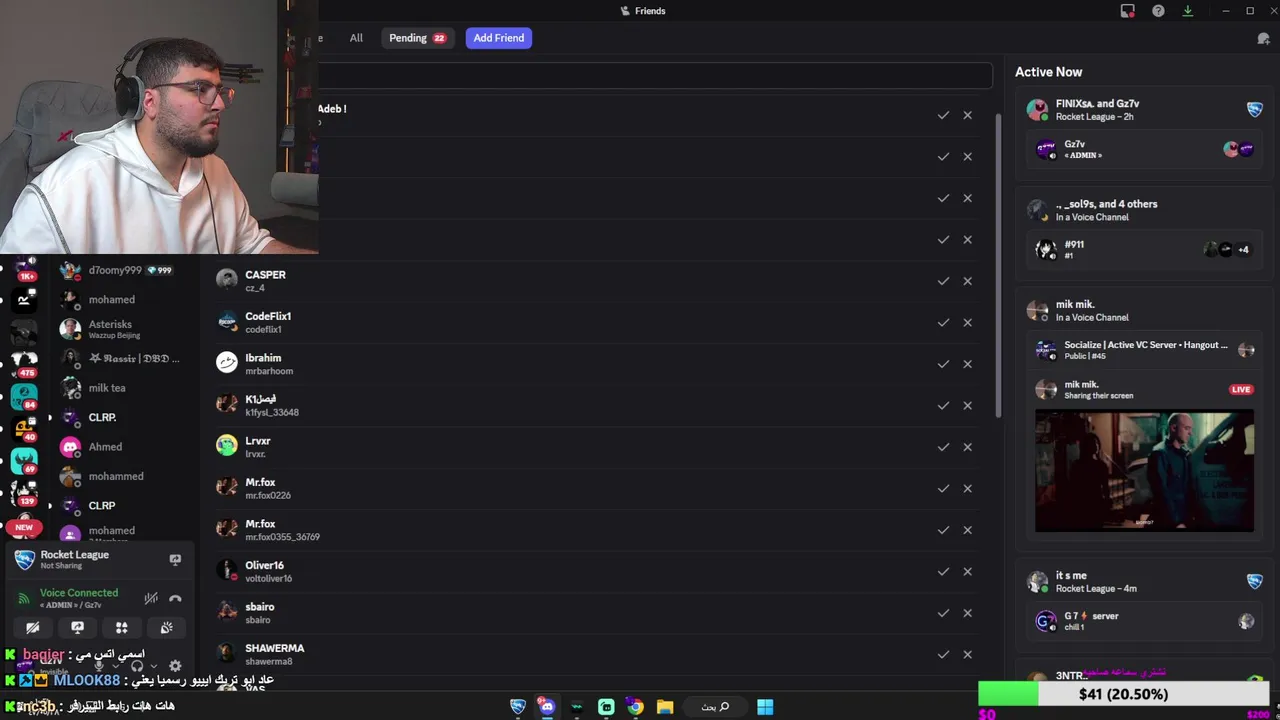Ignore mrbarhoom Ibrahim's request
This screenshot has height=720, width=1280.
[967, 364]
